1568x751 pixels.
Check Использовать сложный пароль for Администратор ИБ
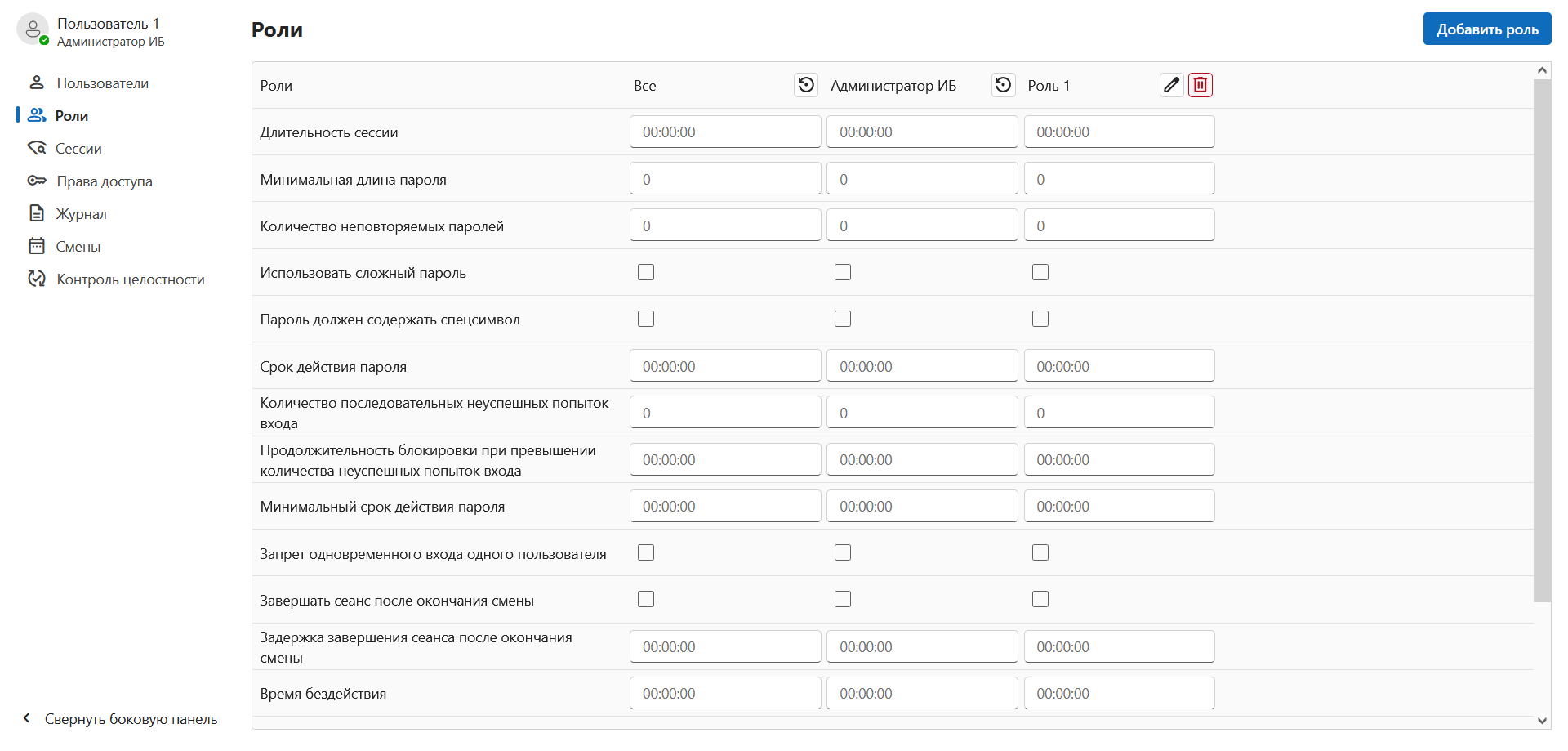(843, 272)
